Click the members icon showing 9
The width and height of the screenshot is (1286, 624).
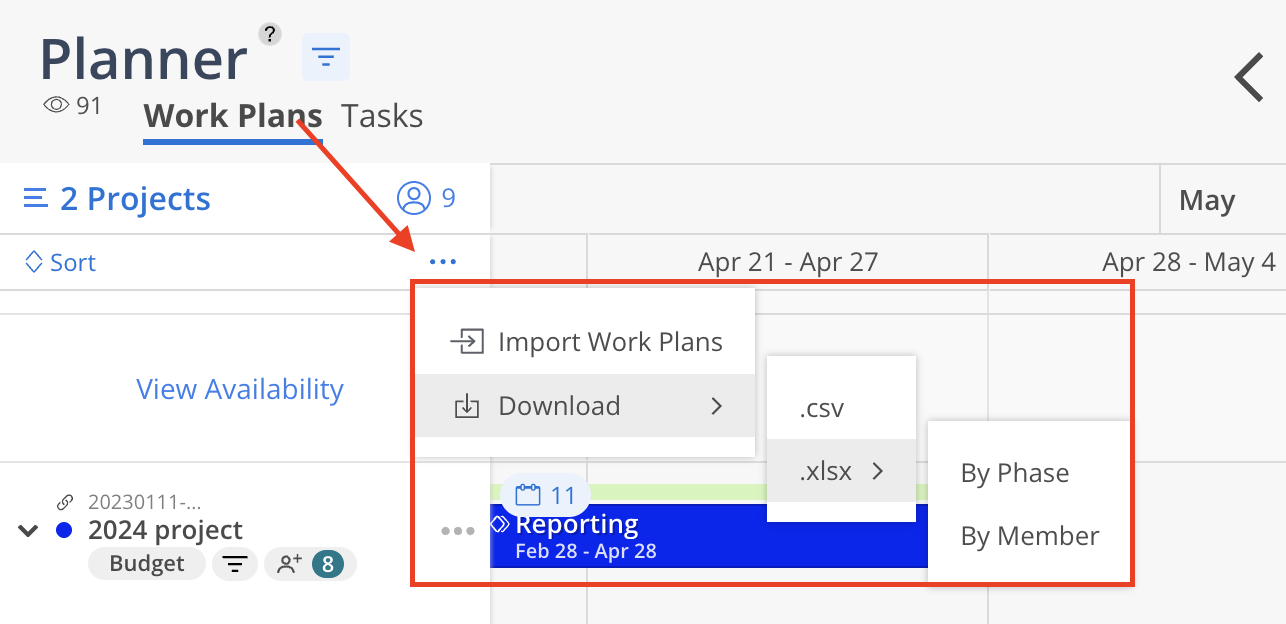coord(413,198)
